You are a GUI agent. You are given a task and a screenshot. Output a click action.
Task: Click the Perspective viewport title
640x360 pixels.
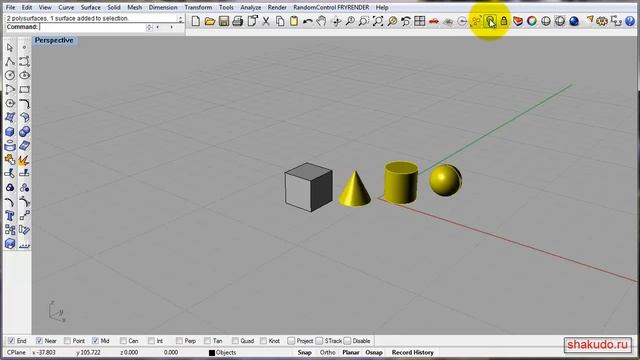(x=54, y=40)
